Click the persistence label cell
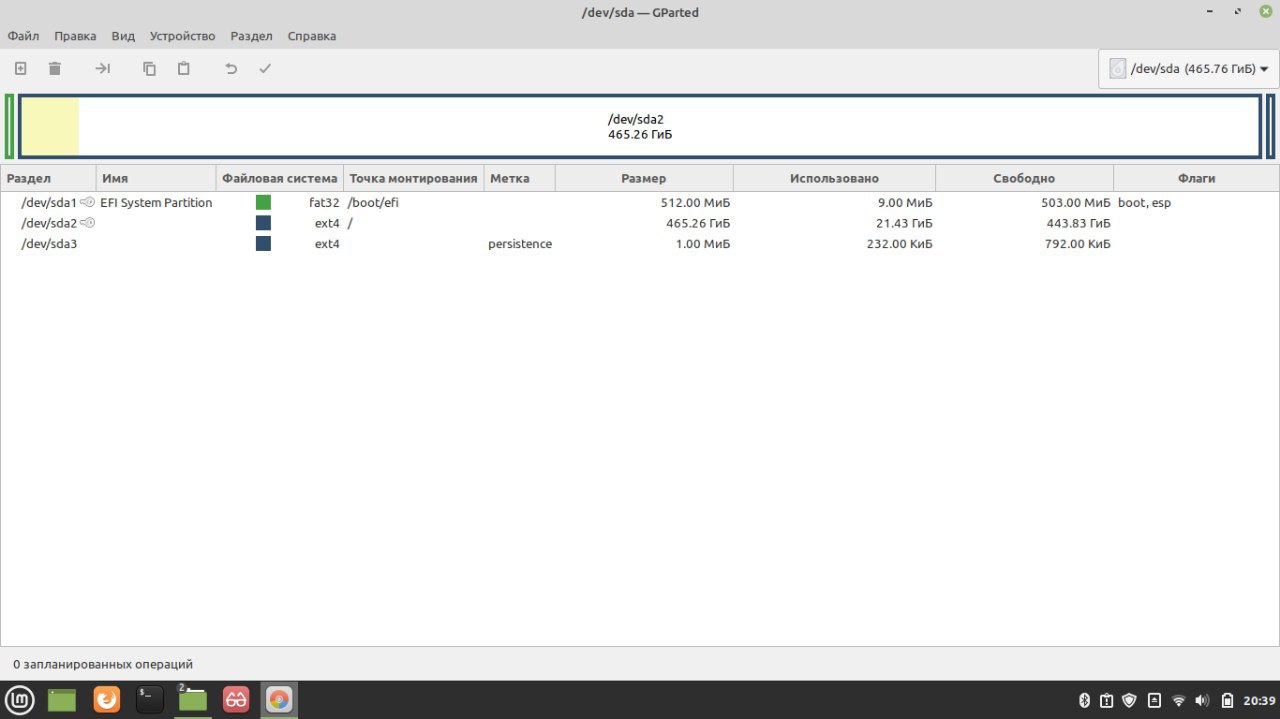Image resolution: width=1280 pixels, height=719 pixels. [520, 243]
